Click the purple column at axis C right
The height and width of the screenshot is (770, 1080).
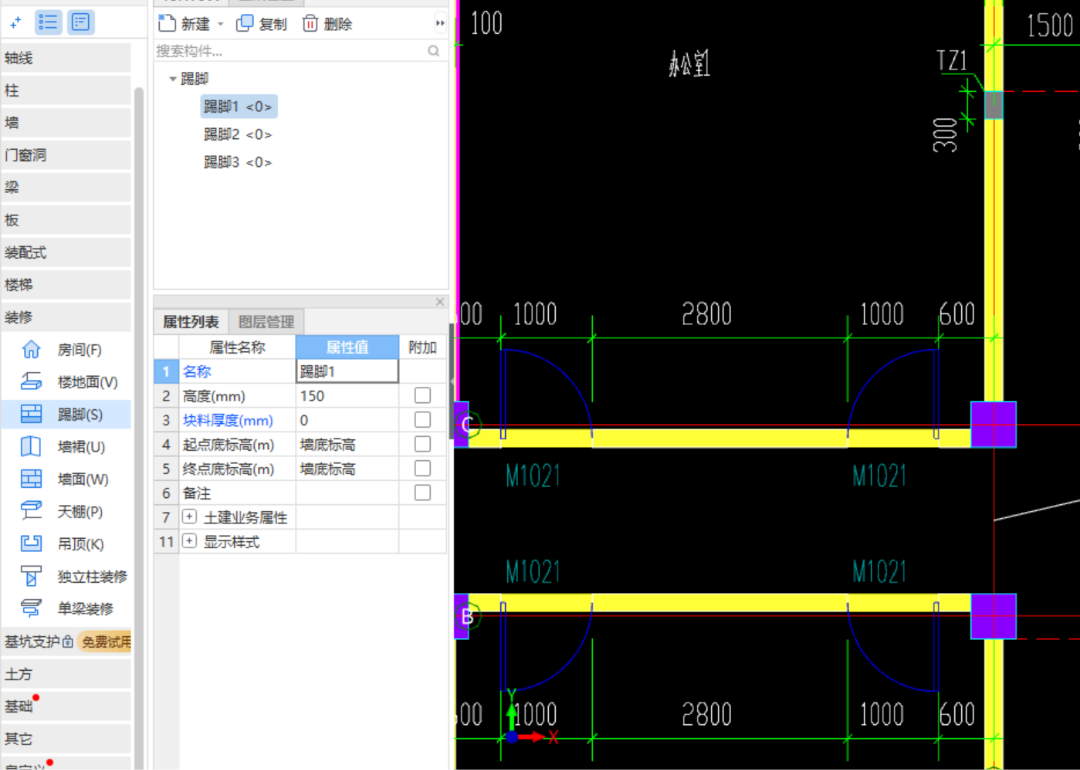tap(993, 424)
